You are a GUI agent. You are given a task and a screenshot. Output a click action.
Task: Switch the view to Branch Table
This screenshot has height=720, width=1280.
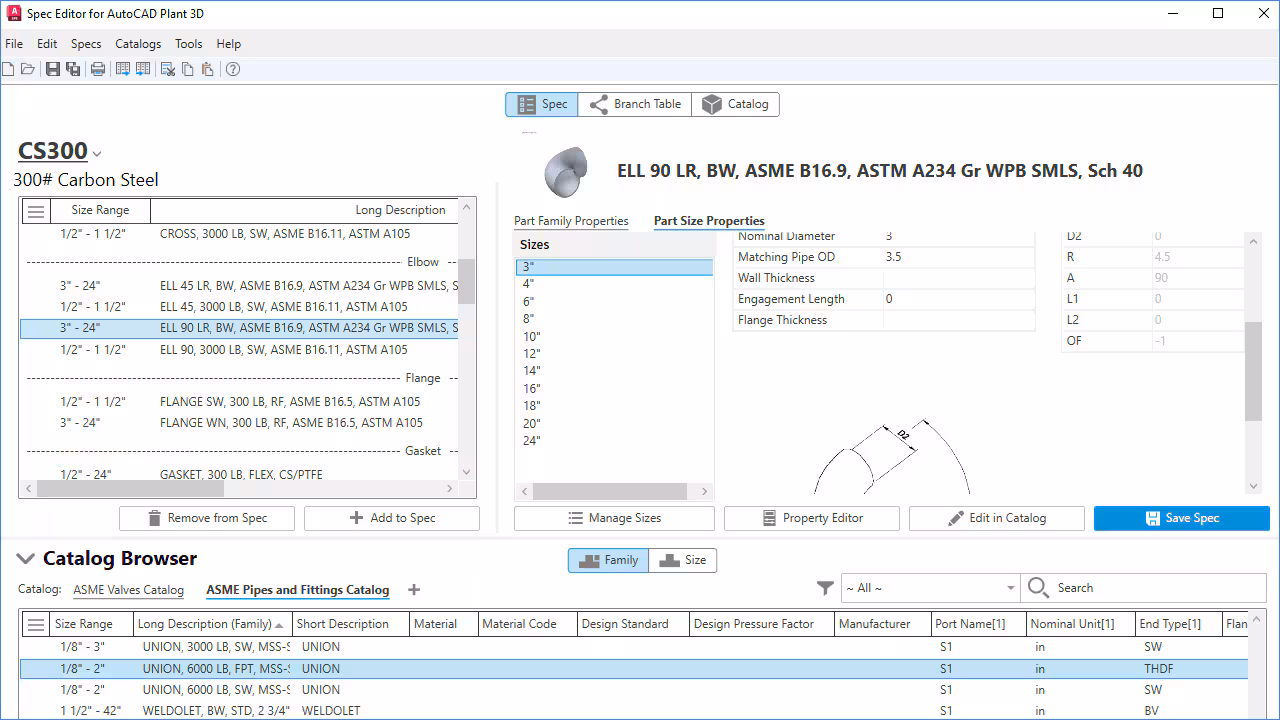click(634, 104)
